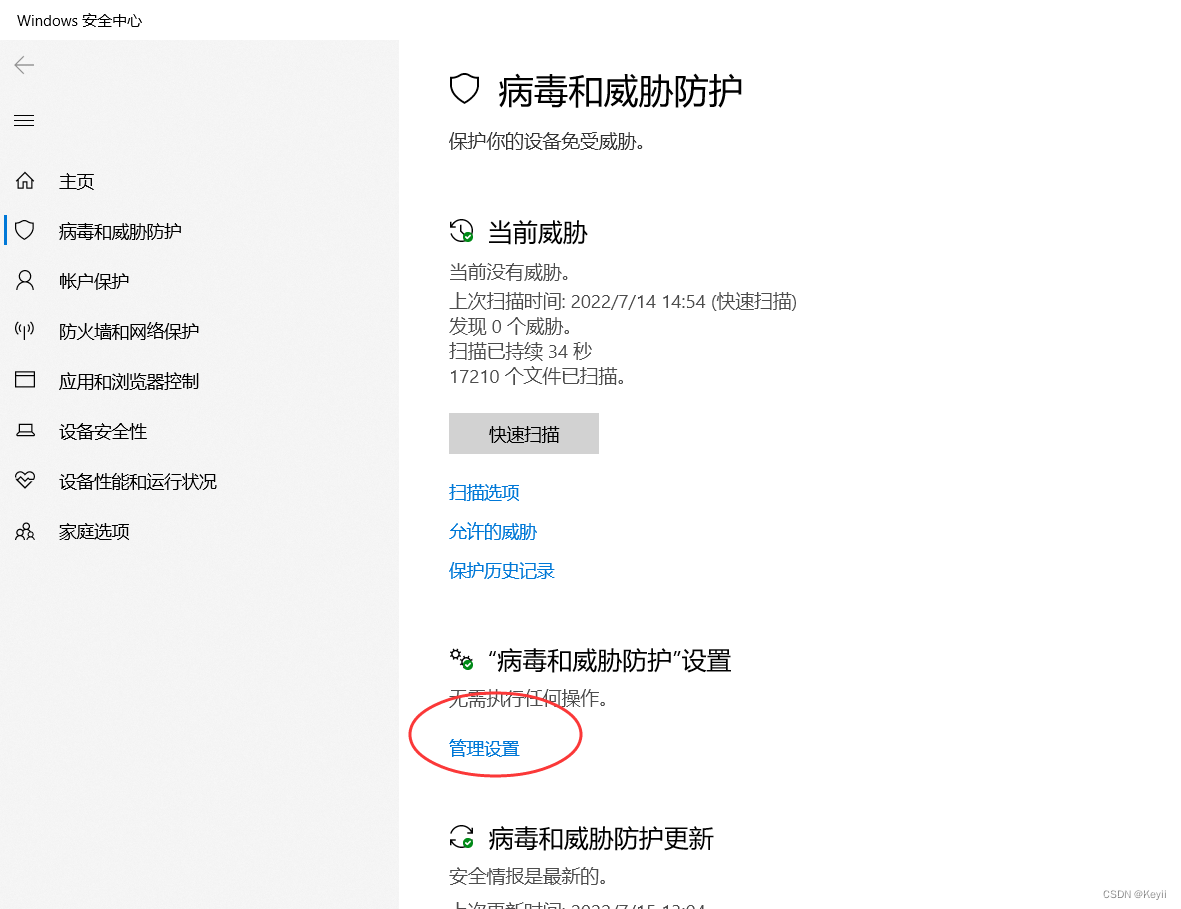The image size is (1181, 909).
Task: Open 帐户保护 section
Action: (x=94, y=281)
